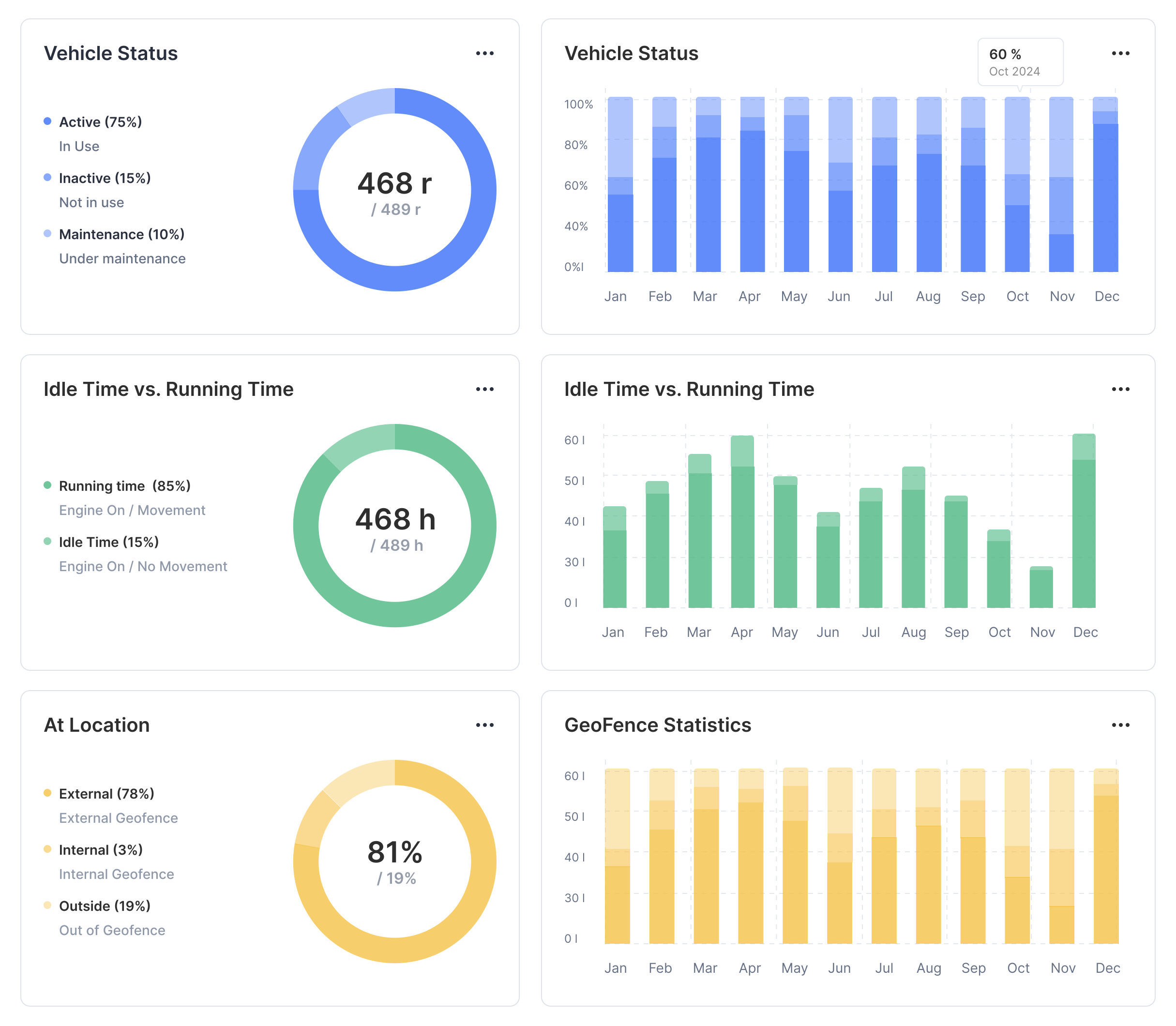Click the Jun bar in GeoFence Statistics chart
Viewport: 1176px width, 1026px height.
pyautogui.click(x=839, y=856)
